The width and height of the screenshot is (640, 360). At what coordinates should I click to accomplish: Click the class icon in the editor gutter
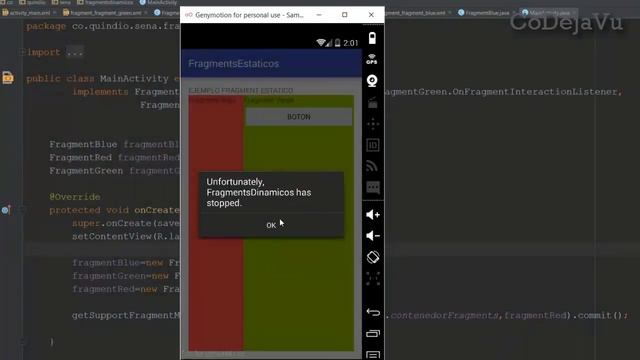7,78
